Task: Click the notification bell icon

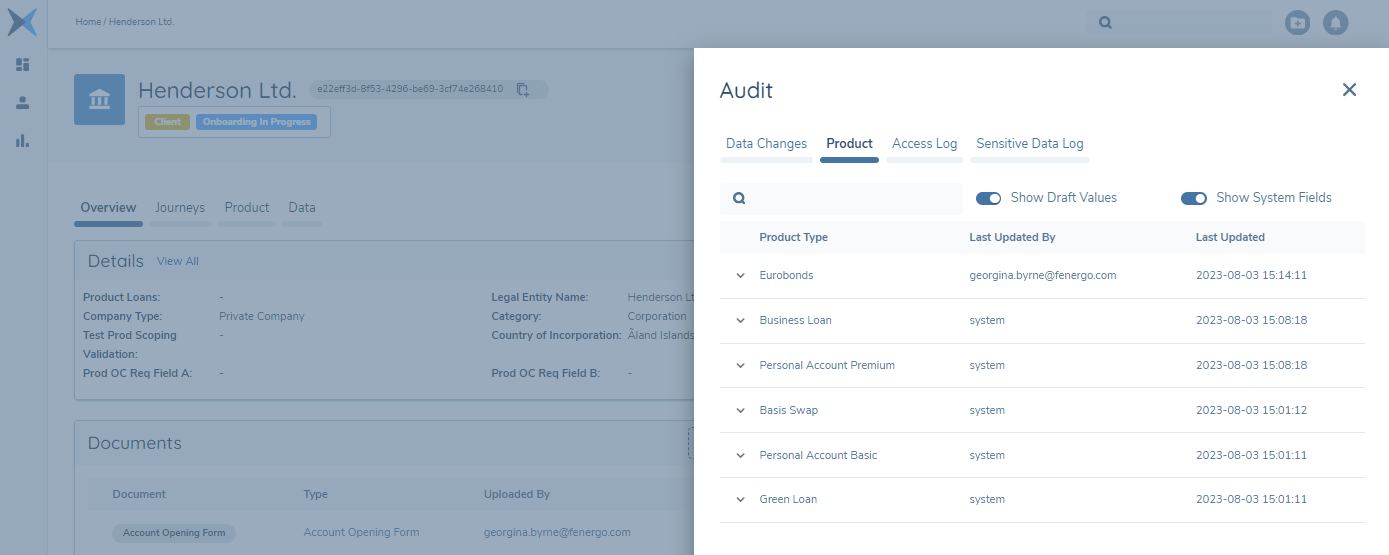Action: point(1335,23)
